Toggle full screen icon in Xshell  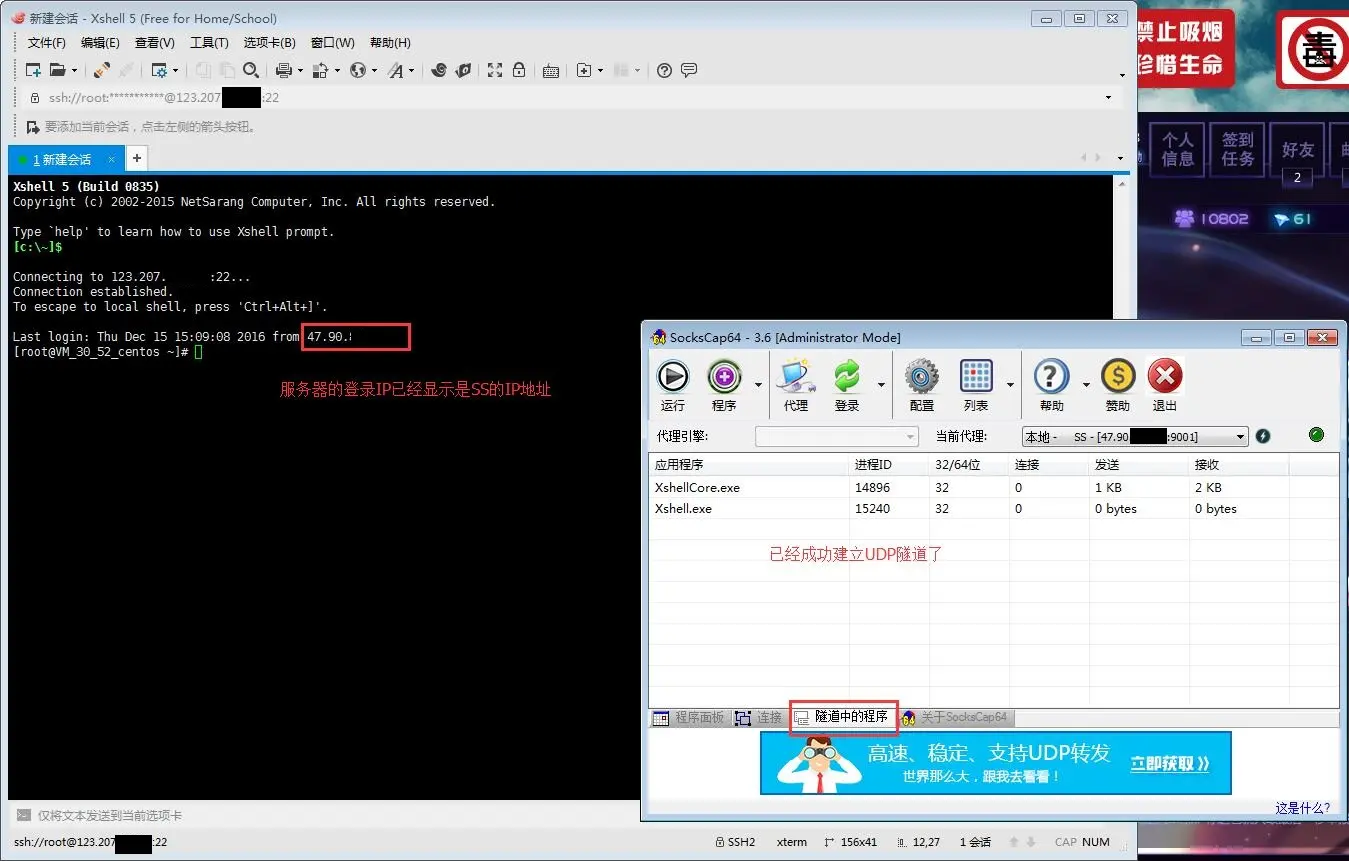(495, 70)
